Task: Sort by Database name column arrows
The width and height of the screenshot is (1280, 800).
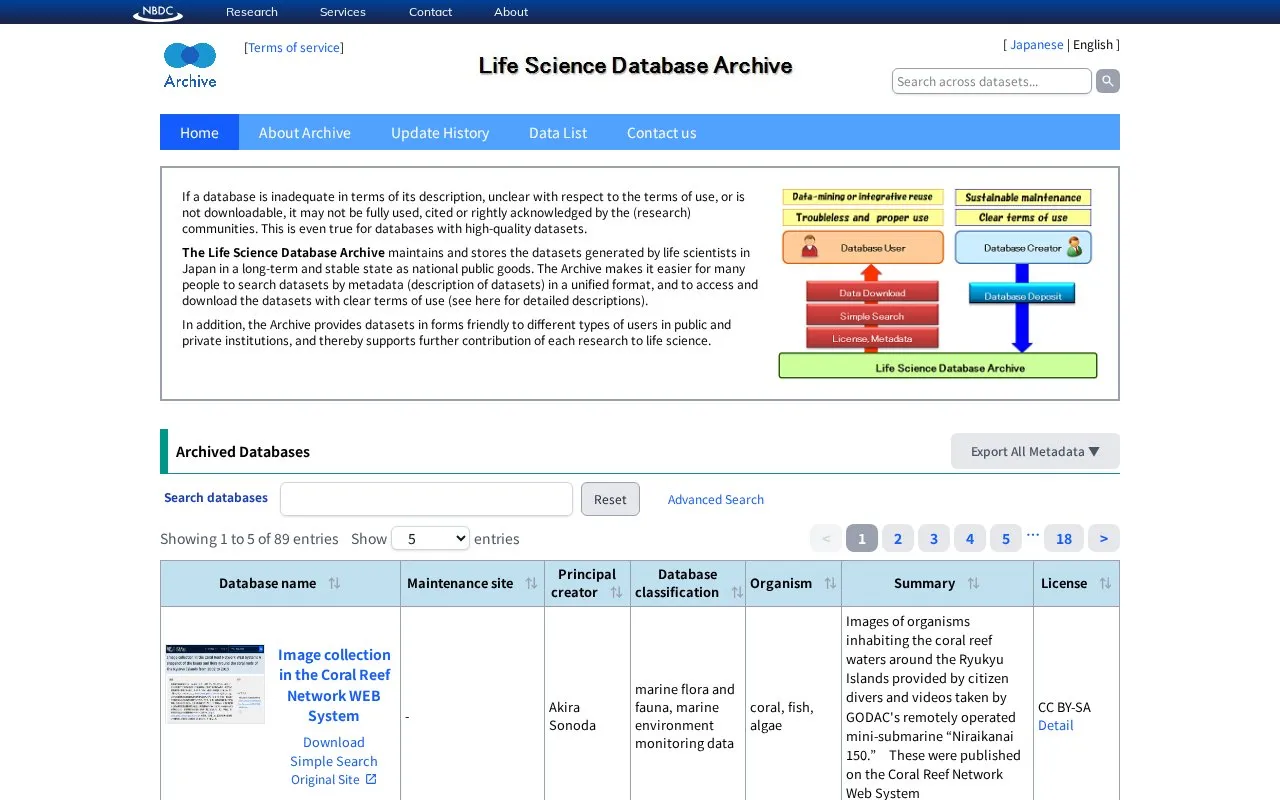Action: pos(335,583)
